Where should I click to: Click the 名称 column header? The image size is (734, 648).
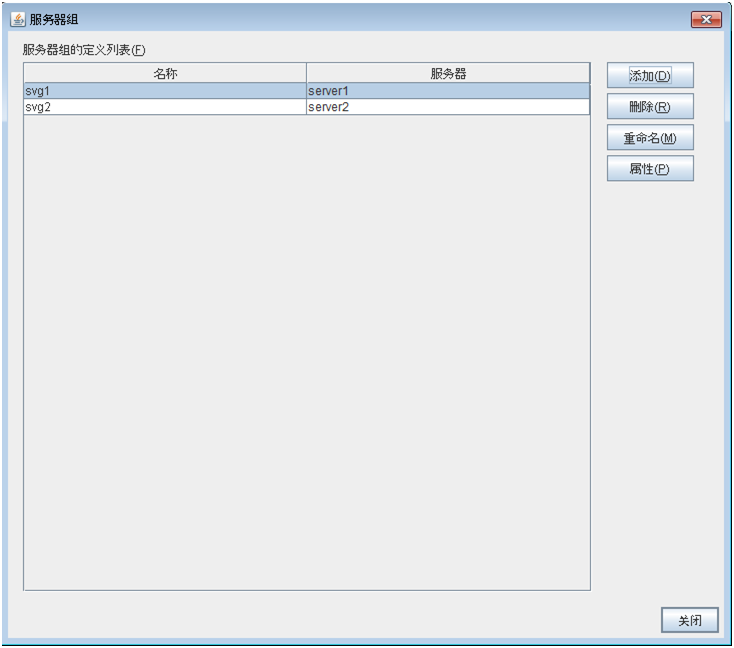coord(165,74)
